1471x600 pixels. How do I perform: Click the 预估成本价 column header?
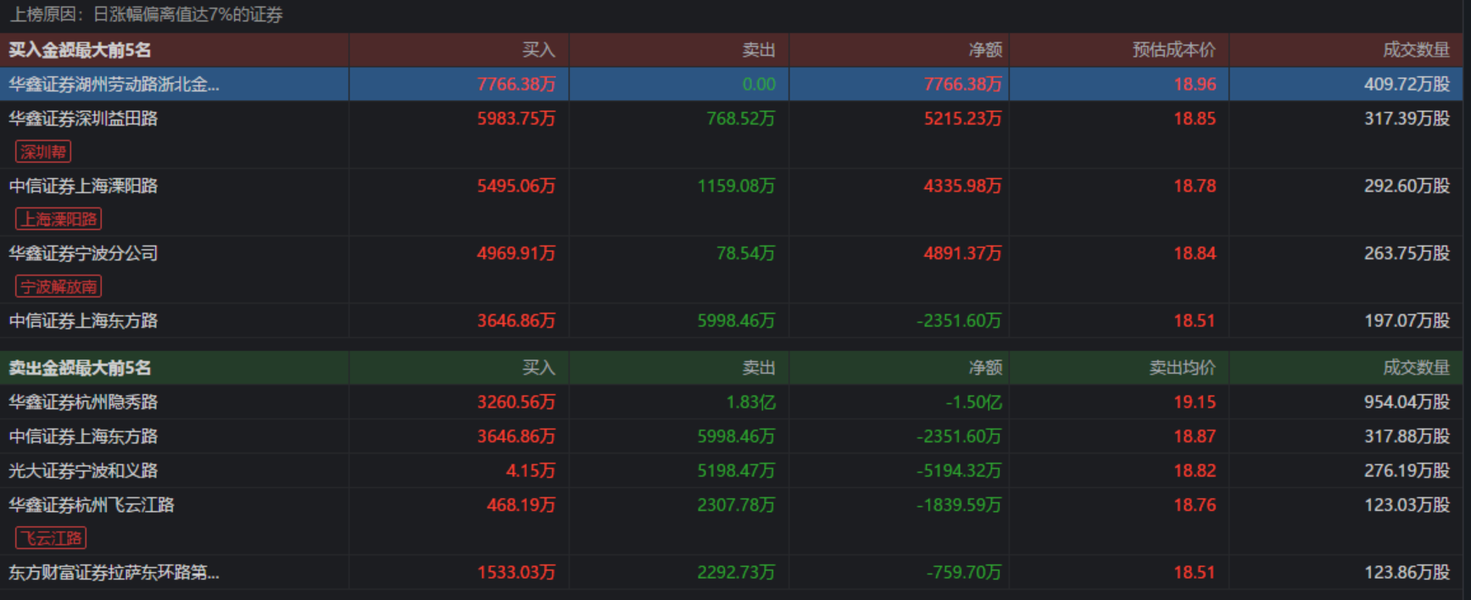click(x=1174, y=50)
